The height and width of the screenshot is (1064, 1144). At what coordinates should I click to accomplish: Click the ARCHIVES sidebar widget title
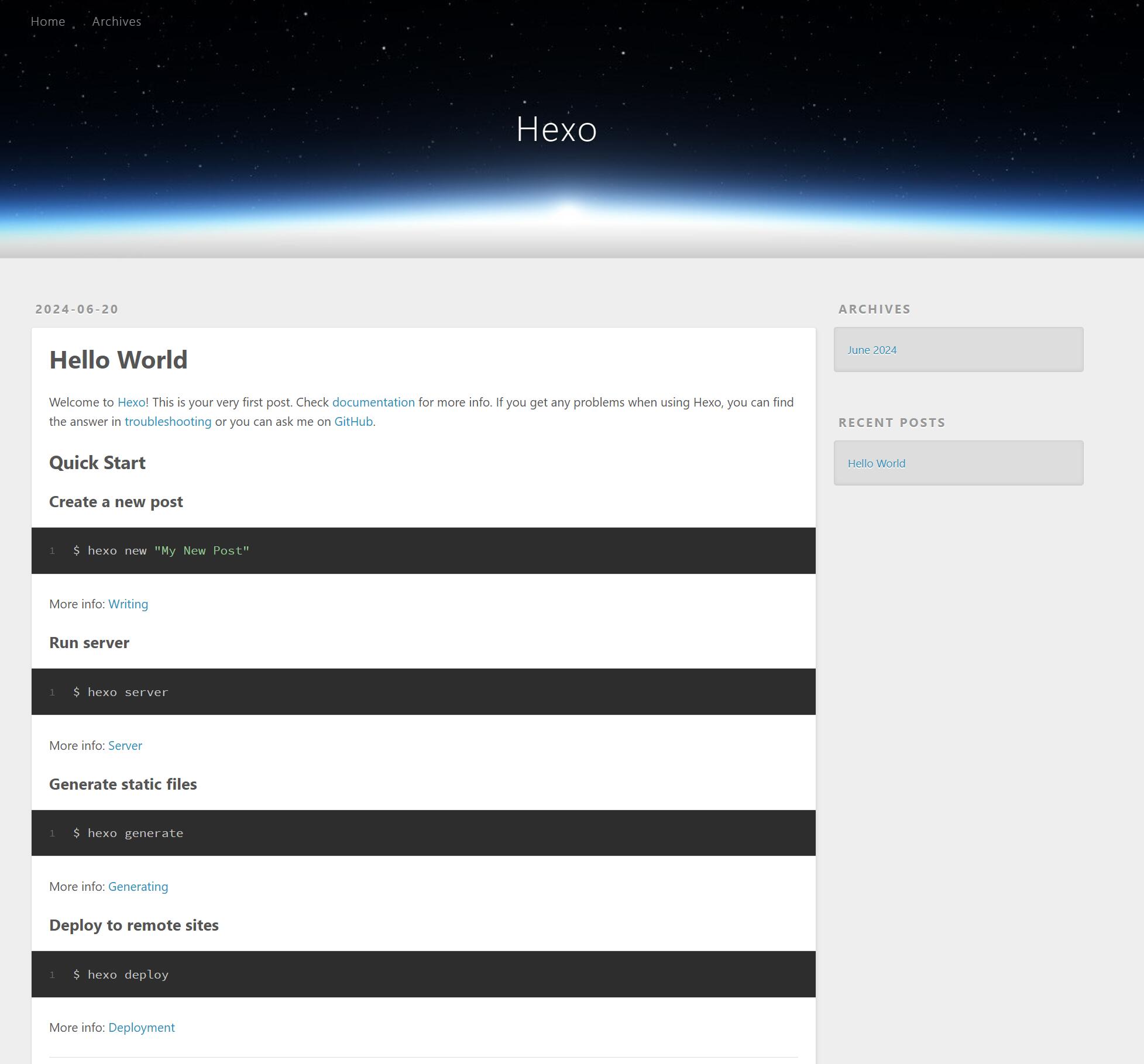874,309
